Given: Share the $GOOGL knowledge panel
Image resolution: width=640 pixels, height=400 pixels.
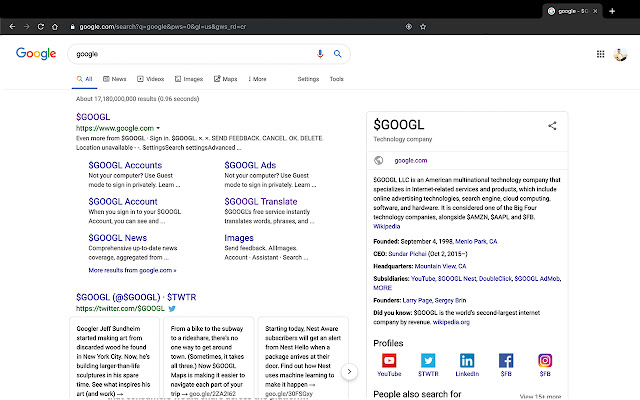Looking at the screenshot, I should coord(552,126).
